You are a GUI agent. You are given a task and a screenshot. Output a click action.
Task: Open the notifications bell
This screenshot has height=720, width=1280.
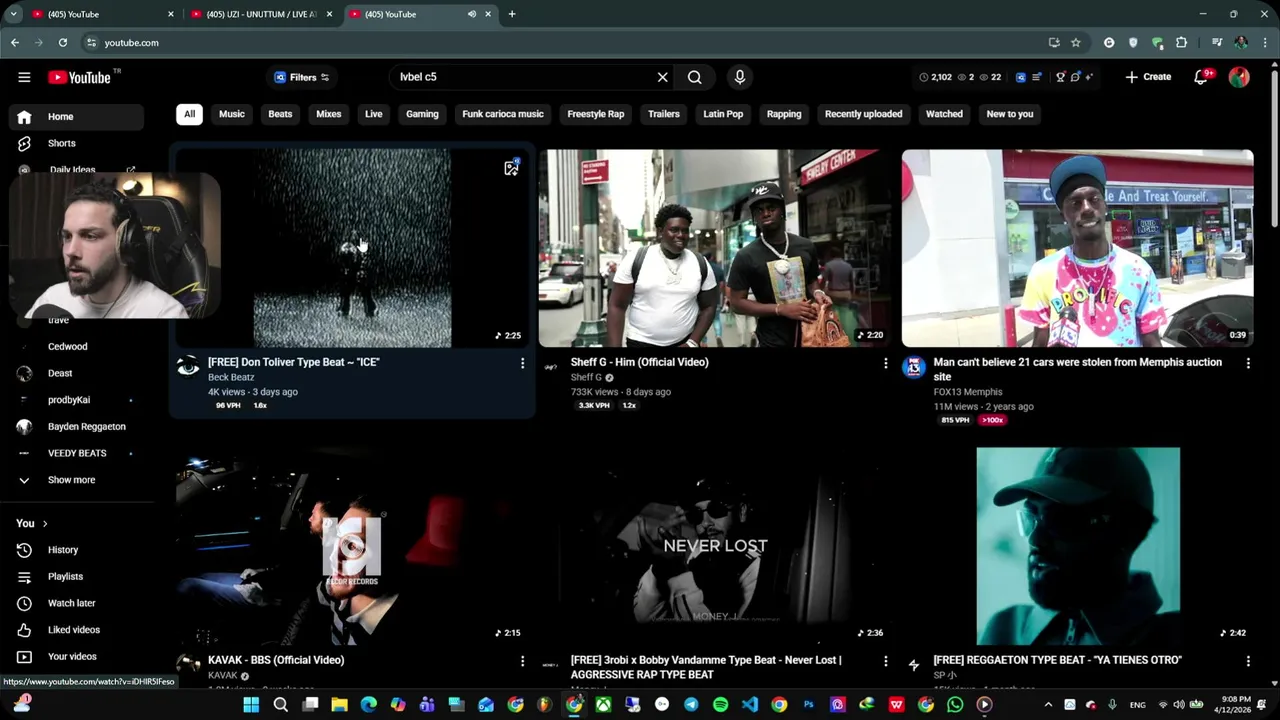pyautogui.click(x=1201, y=77)
